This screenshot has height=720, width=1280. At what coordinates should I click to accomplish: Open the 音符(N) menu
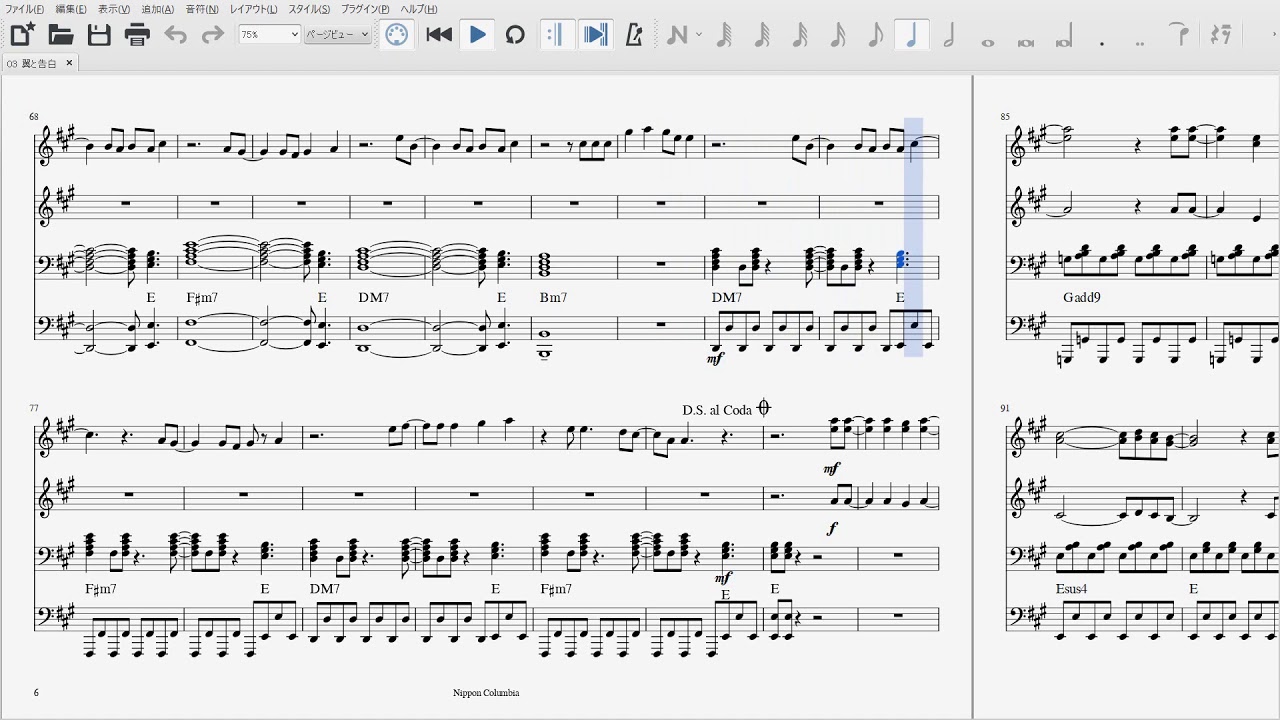tap(201, 9)
